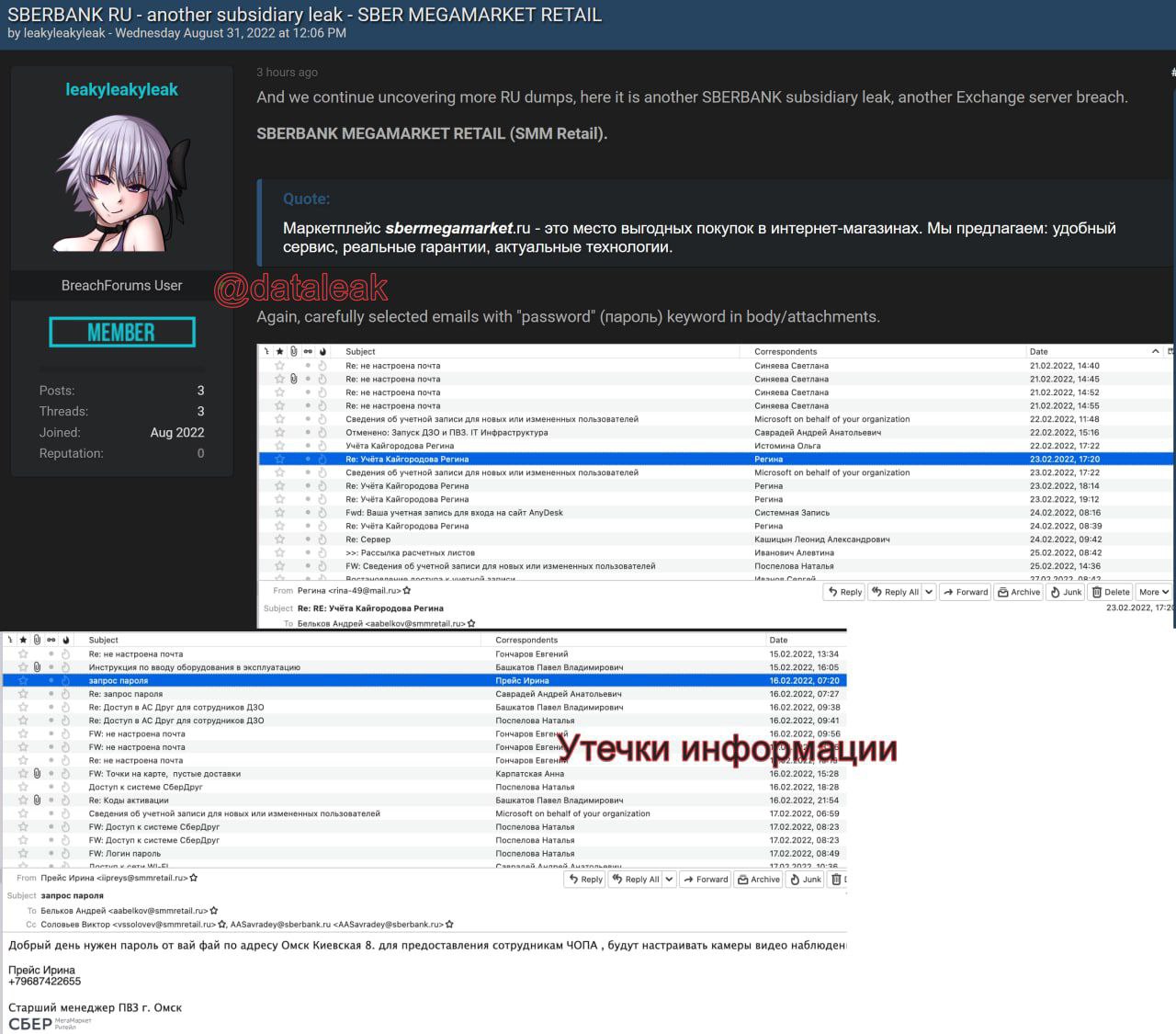This screenshot has height=1034, width=1176.
Task: Click Reply in Прейс Ирина message toolbar
Action: 584,880
